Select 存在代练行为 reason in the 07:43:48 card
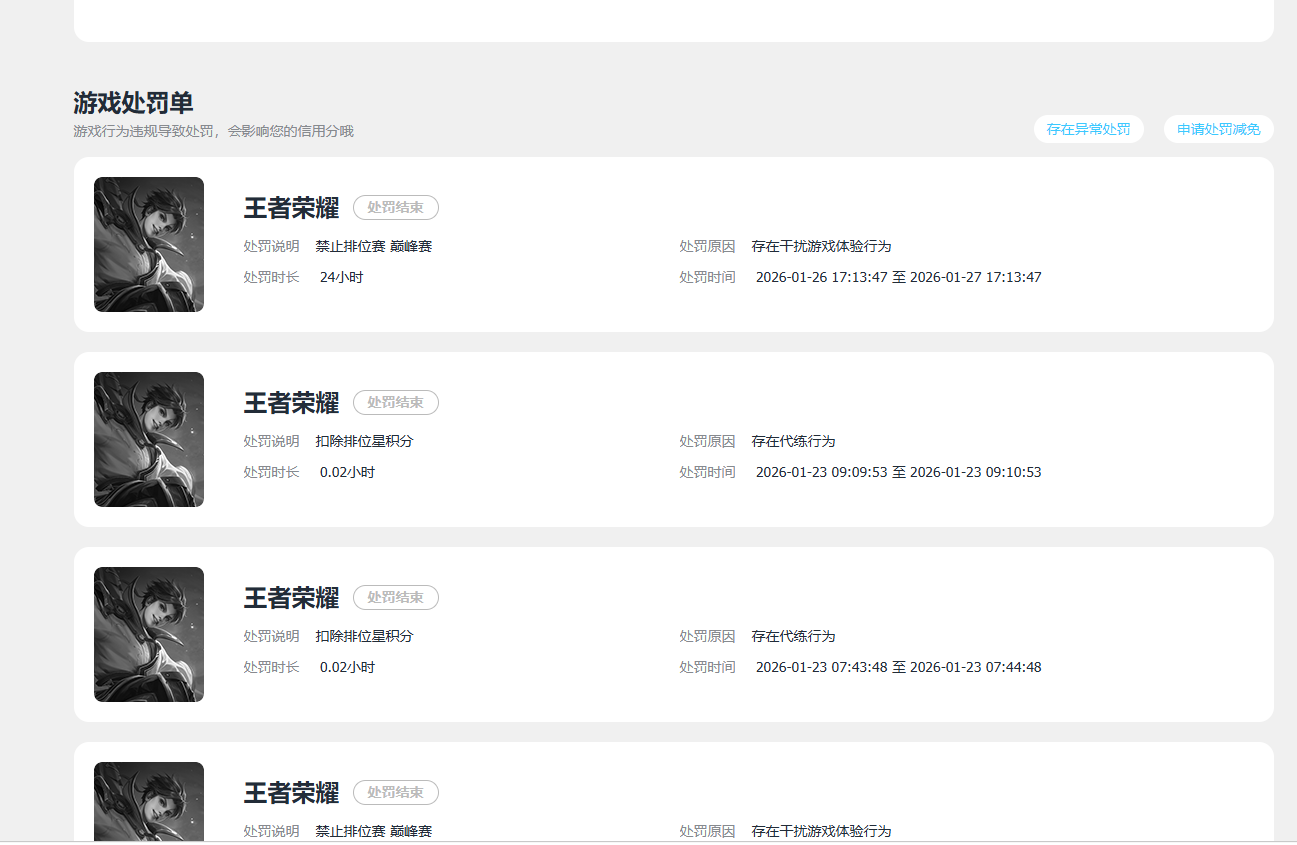1297x845 pixels. 793,636
